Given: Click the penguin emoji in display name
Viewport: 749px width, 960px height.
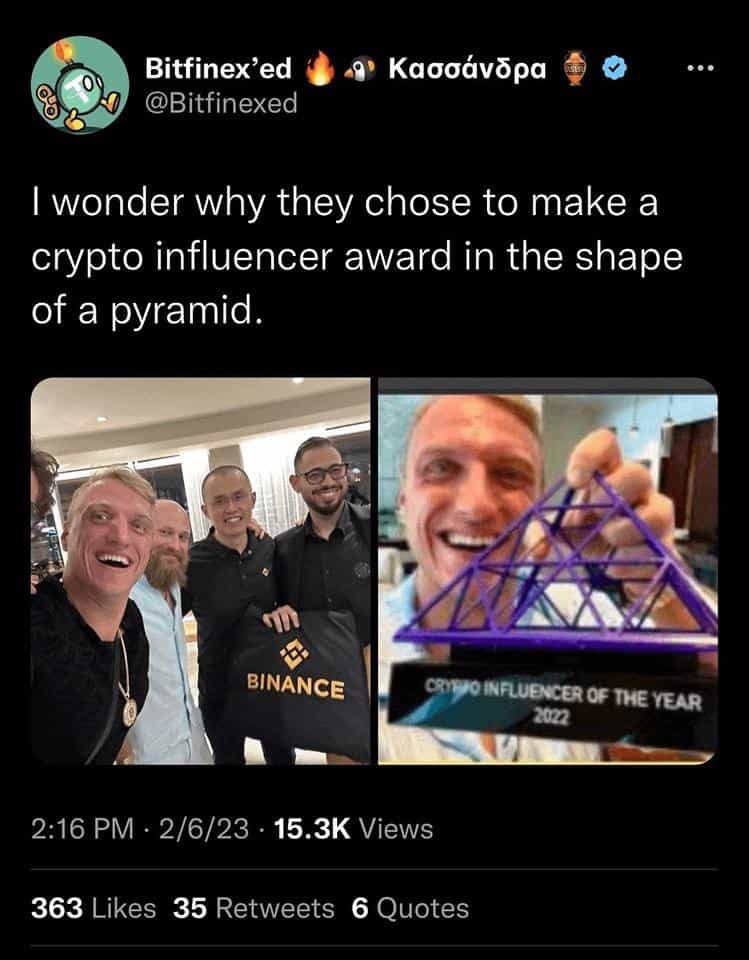Looking at the screenshot, I should tap(360, 69).
